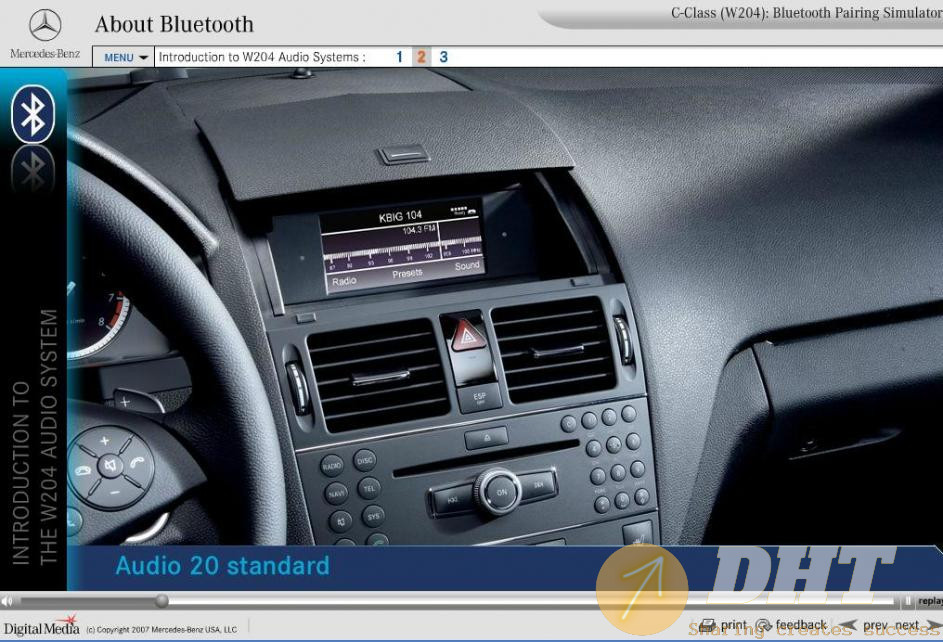This screenshot has width=943, height=642.
Task: Click the eject button above the CD slot
Action: (486, 438)
